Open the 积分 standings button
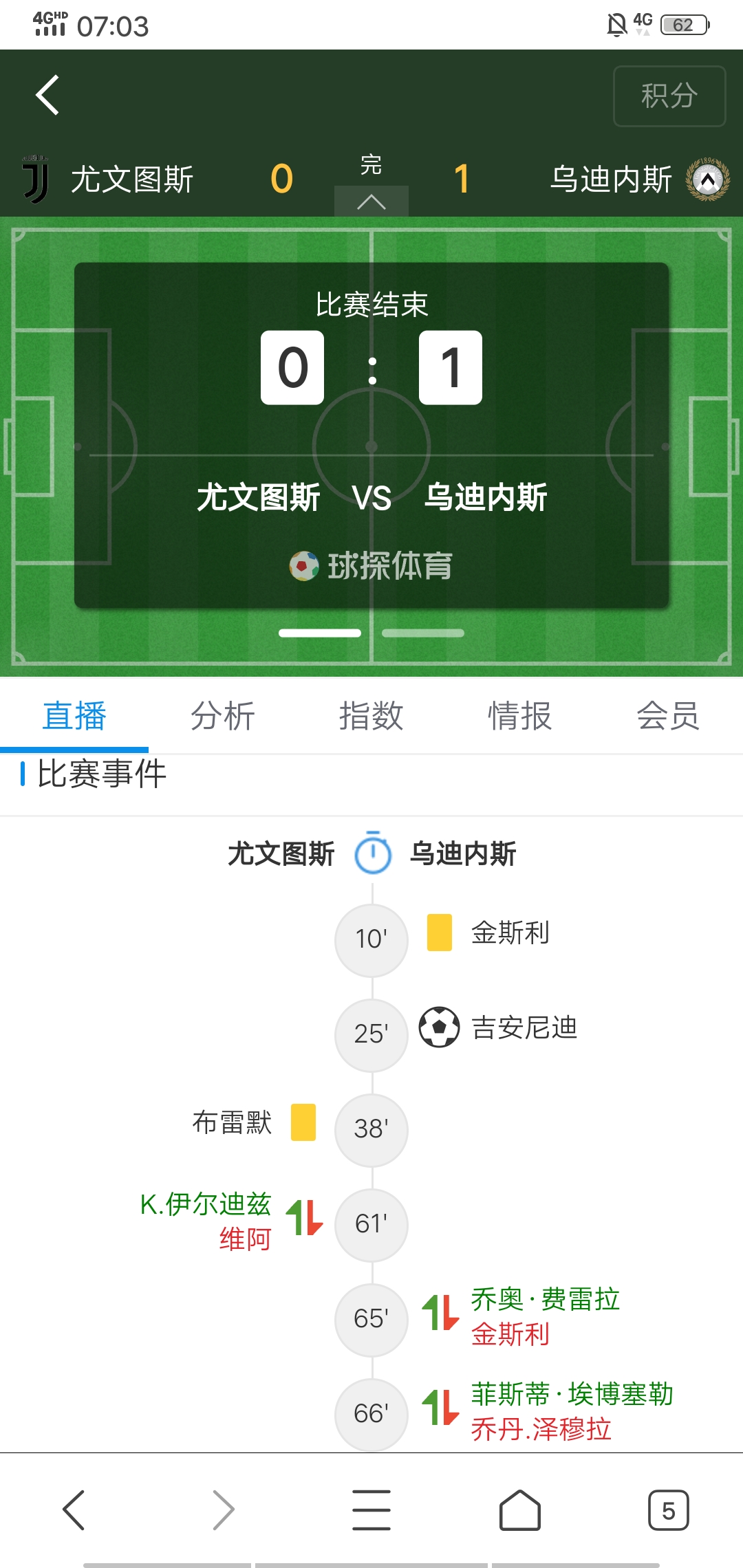The width and height of the screenshot is (743, 1568). (x=669, y=96)
